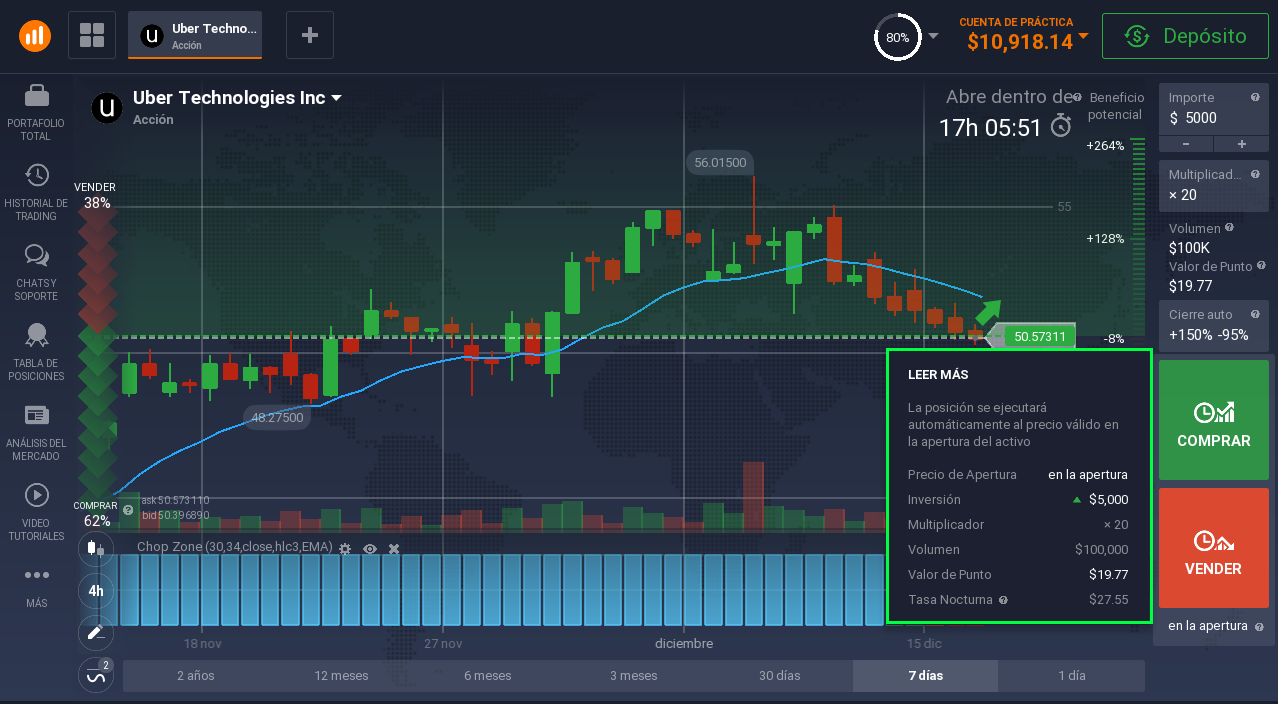Click the 50.57311 current price tag

[1040, 337]
